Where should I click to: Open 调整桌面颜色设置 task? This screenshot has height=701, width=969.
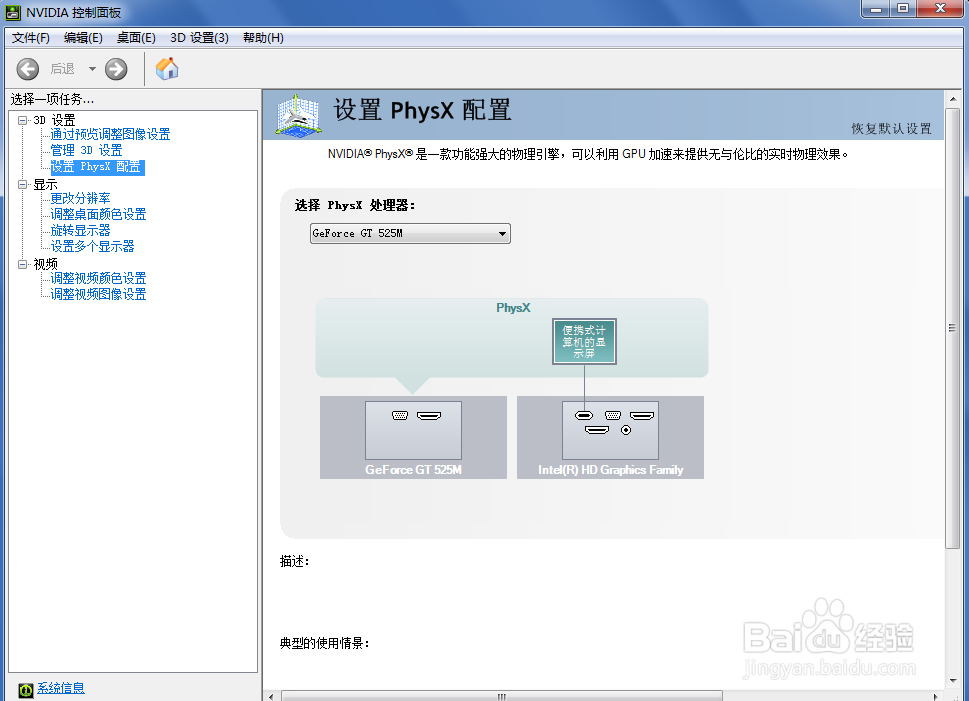coord(98,215)
